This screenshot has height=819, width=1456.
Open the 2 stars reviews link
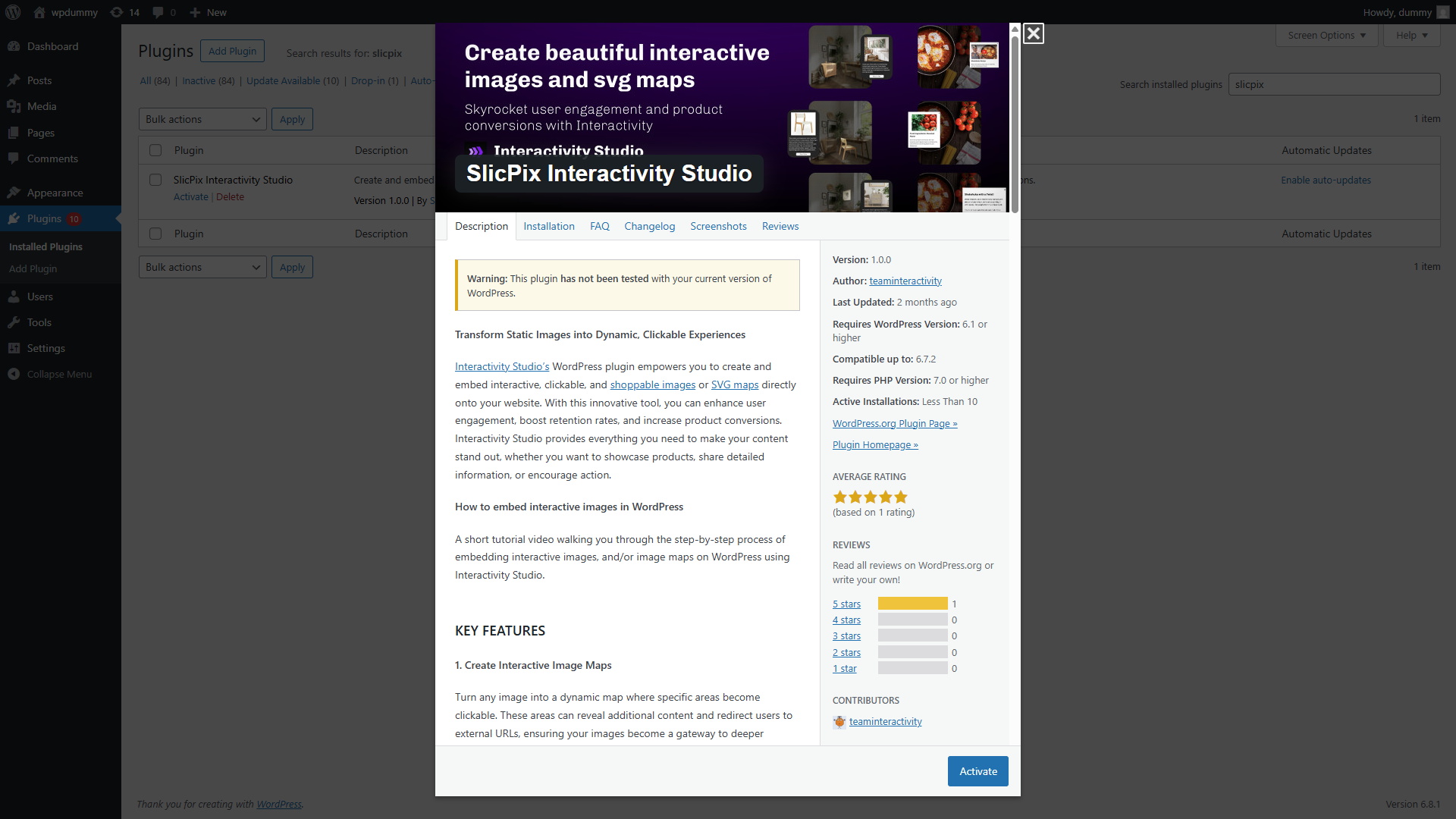846,653
